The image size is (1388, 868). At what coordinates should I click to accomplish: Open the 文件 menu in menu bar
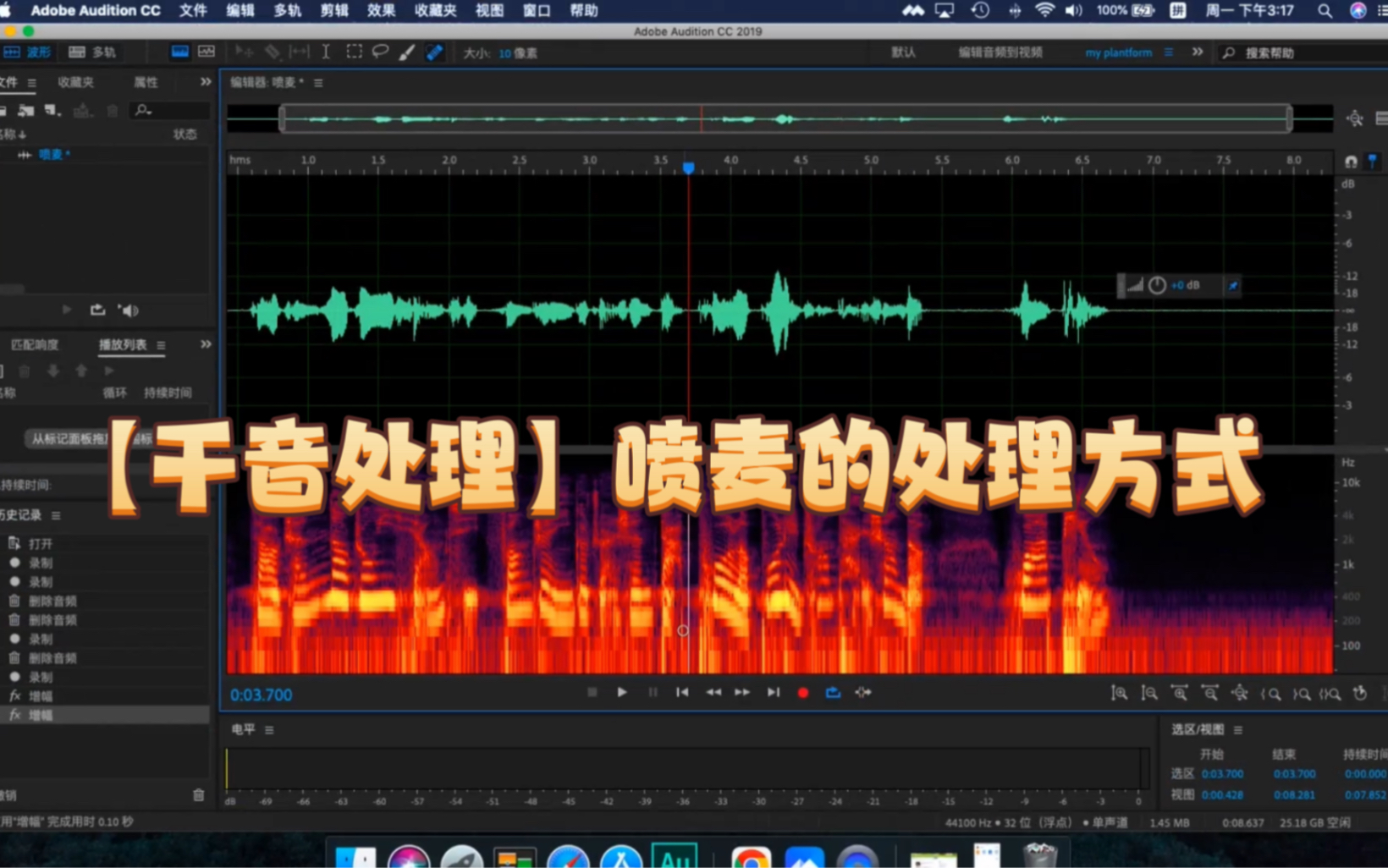[193, 10]
